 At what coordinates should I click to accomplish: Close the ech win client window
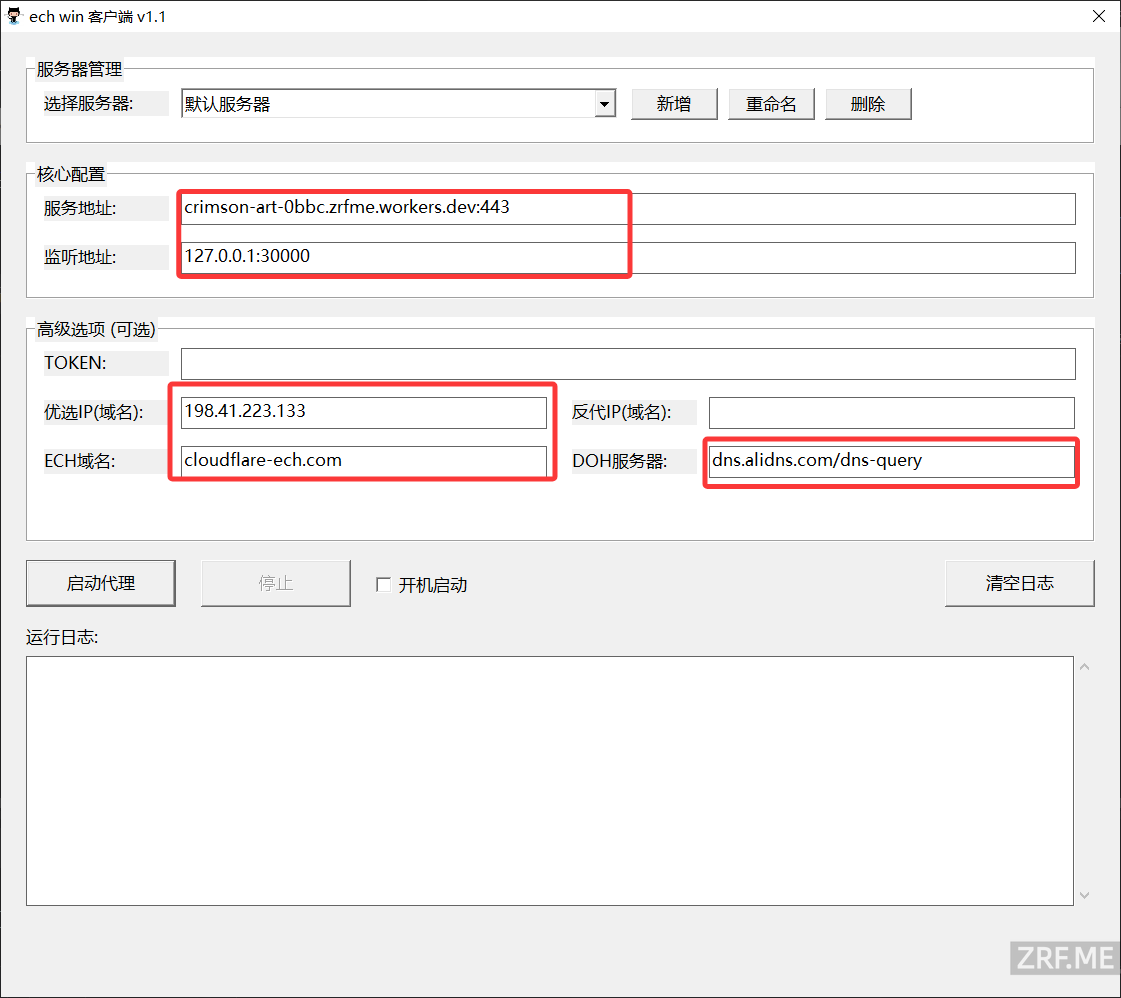point(1099,16)
